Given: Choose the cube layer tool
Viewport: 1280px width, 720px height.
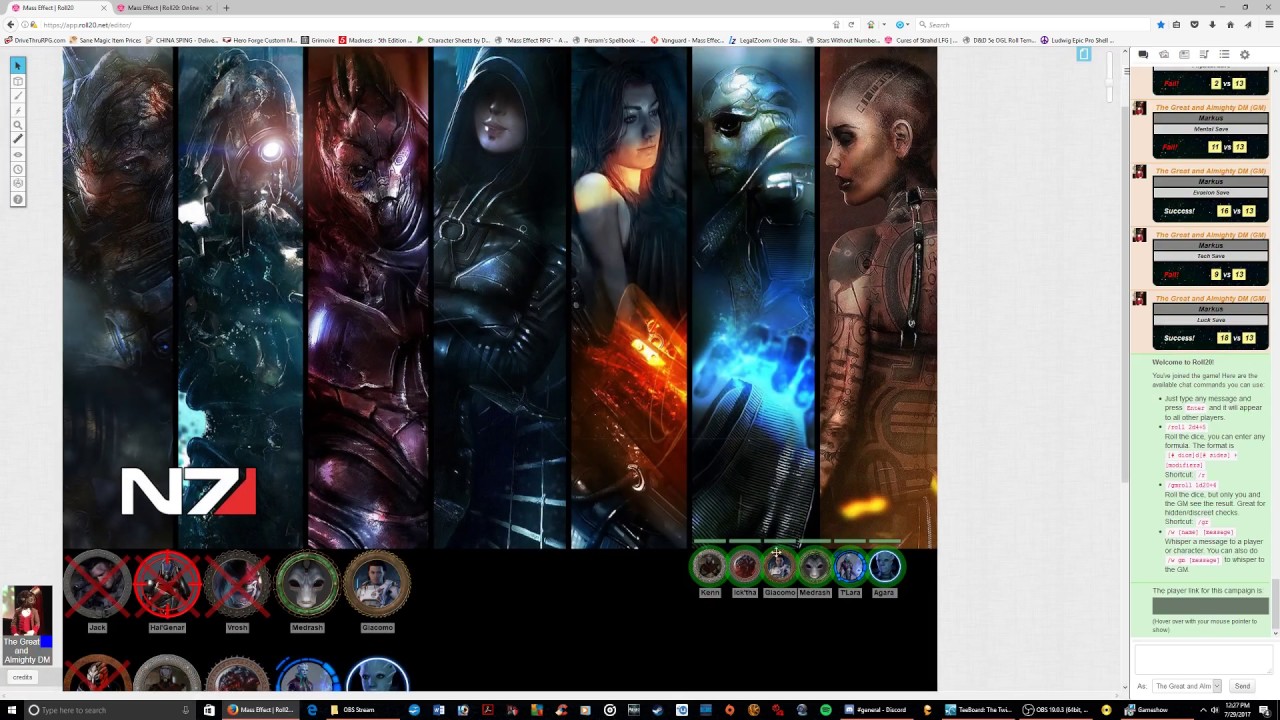Looking at the screenshot, I should tap(18, 81).
